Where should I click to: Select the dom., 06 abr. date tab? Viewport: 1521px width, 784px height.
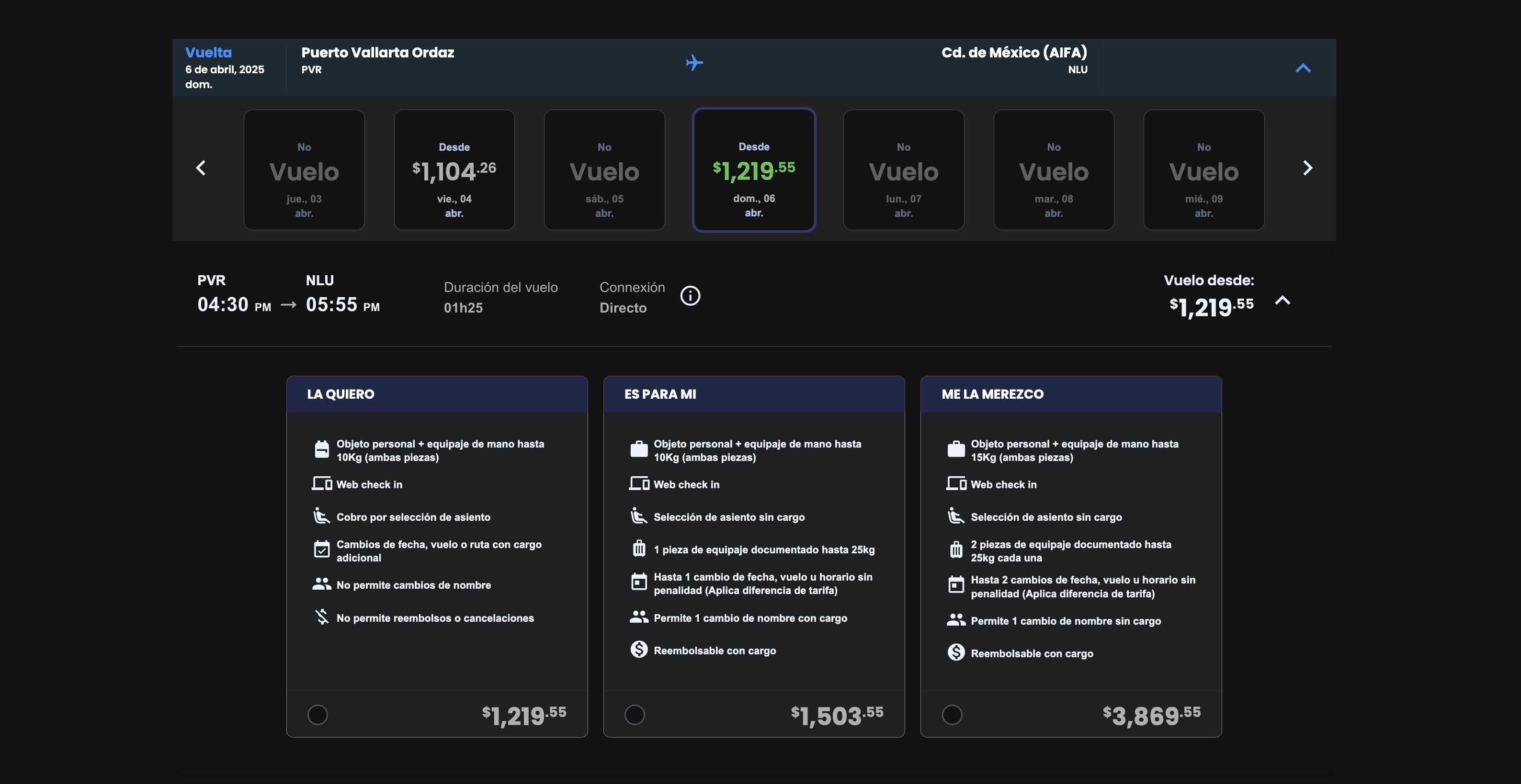tap(753, 170)
